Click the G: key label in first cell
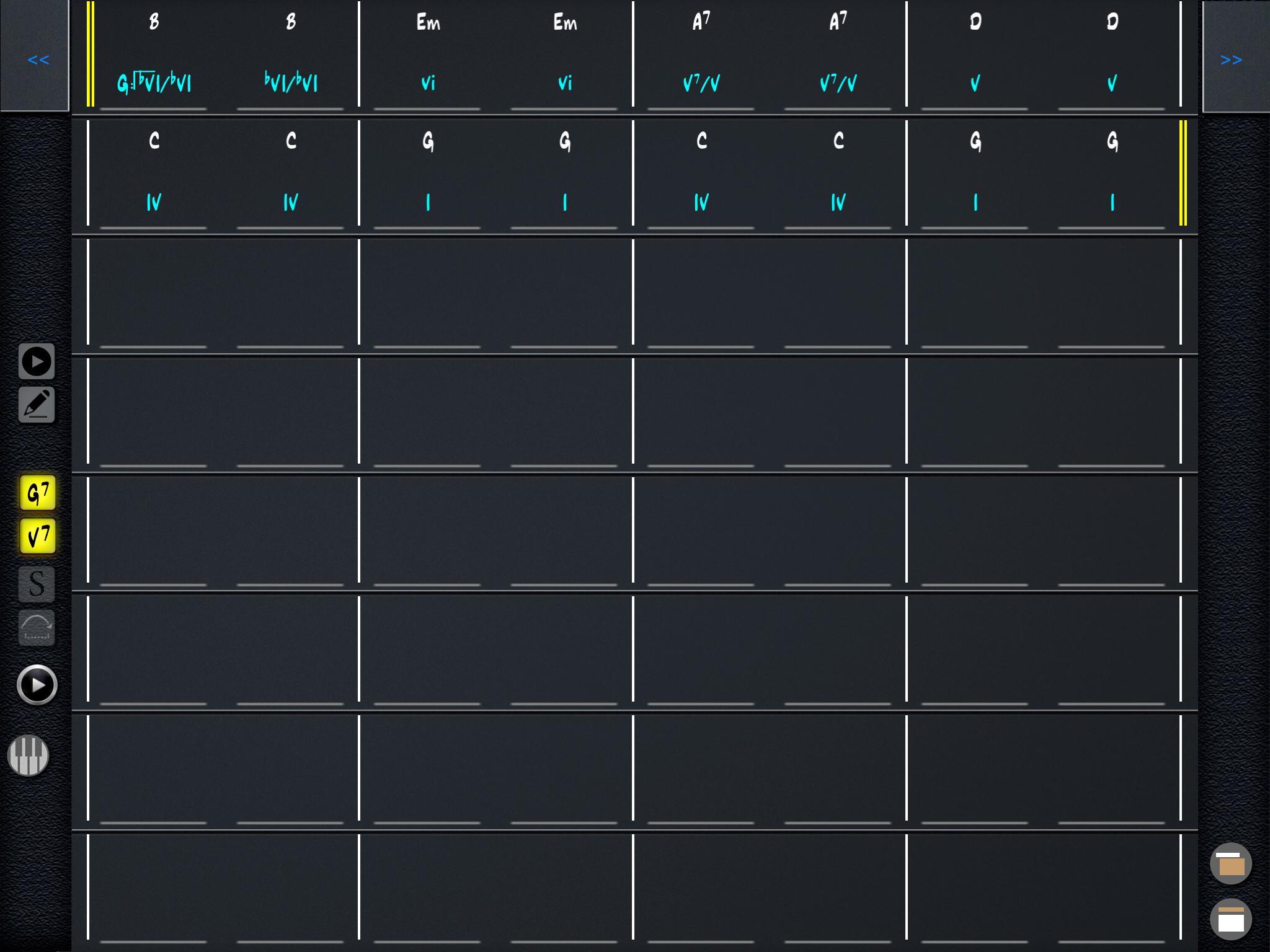The image size is (1270, 952). click(123, 83)
